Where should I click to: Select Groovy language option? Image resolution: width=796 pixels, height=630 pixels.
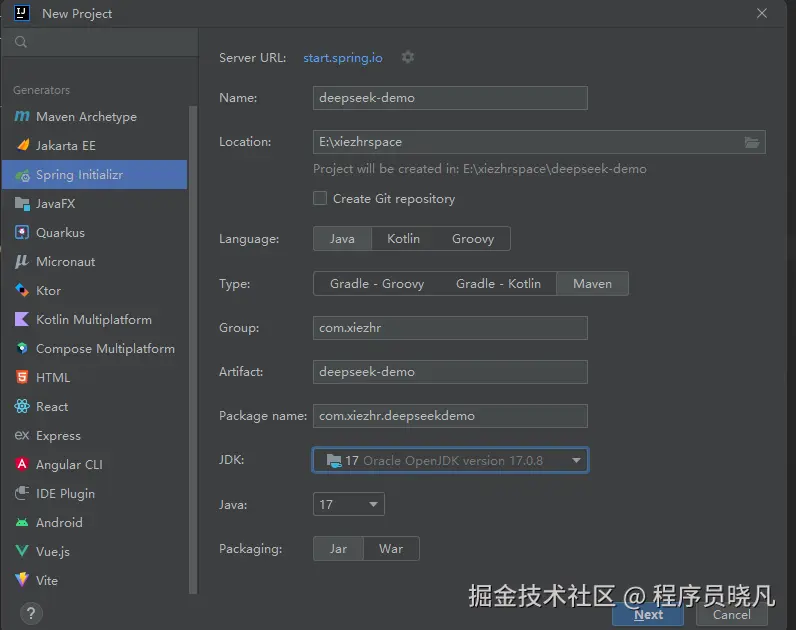click(473, 239)
